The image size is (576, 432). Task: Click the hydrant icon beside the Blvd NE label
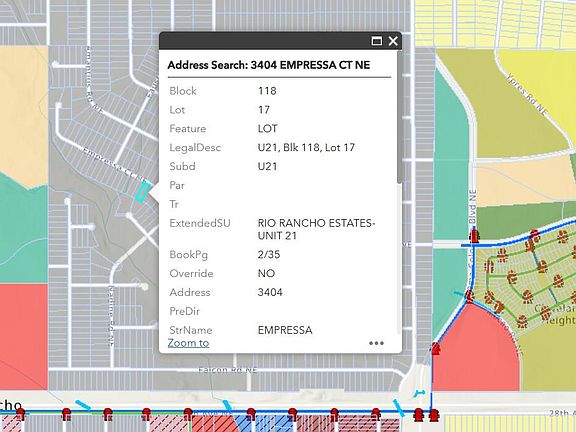[x=474, y=235]
